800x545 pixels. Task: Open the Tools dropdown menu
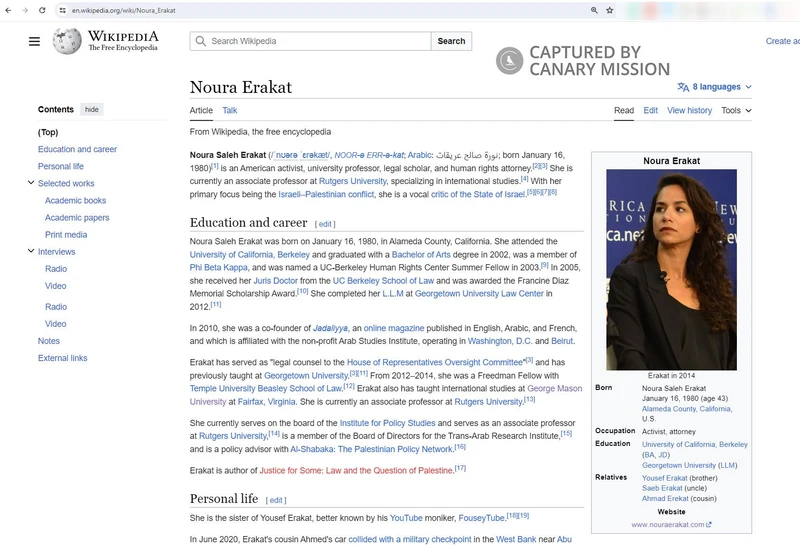(736, 110)
